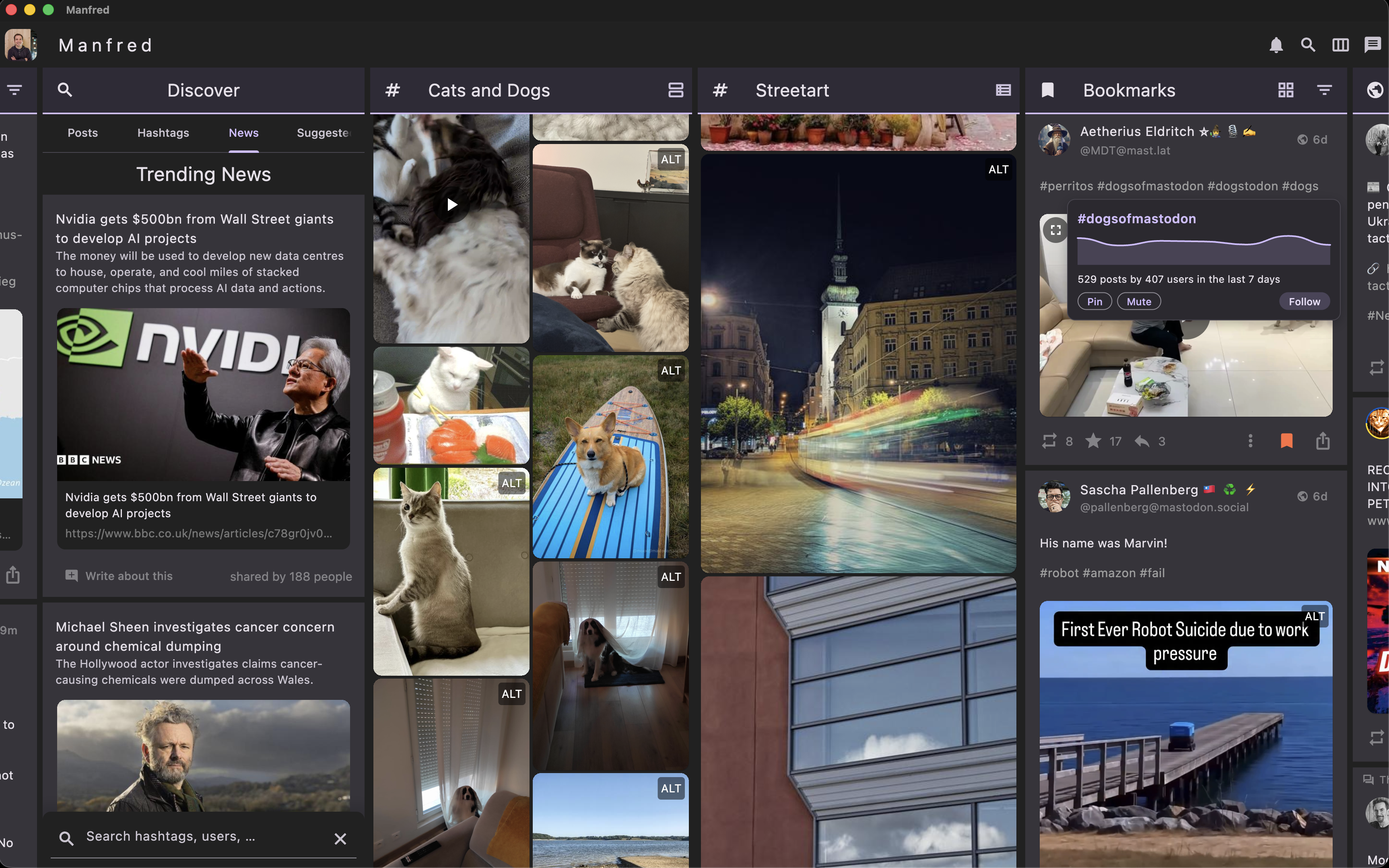The width and height of the screenshot is (1389, 868).
Task: Click the bookmark icon in Bookmarks header
Action: [x=1047, y=90]
